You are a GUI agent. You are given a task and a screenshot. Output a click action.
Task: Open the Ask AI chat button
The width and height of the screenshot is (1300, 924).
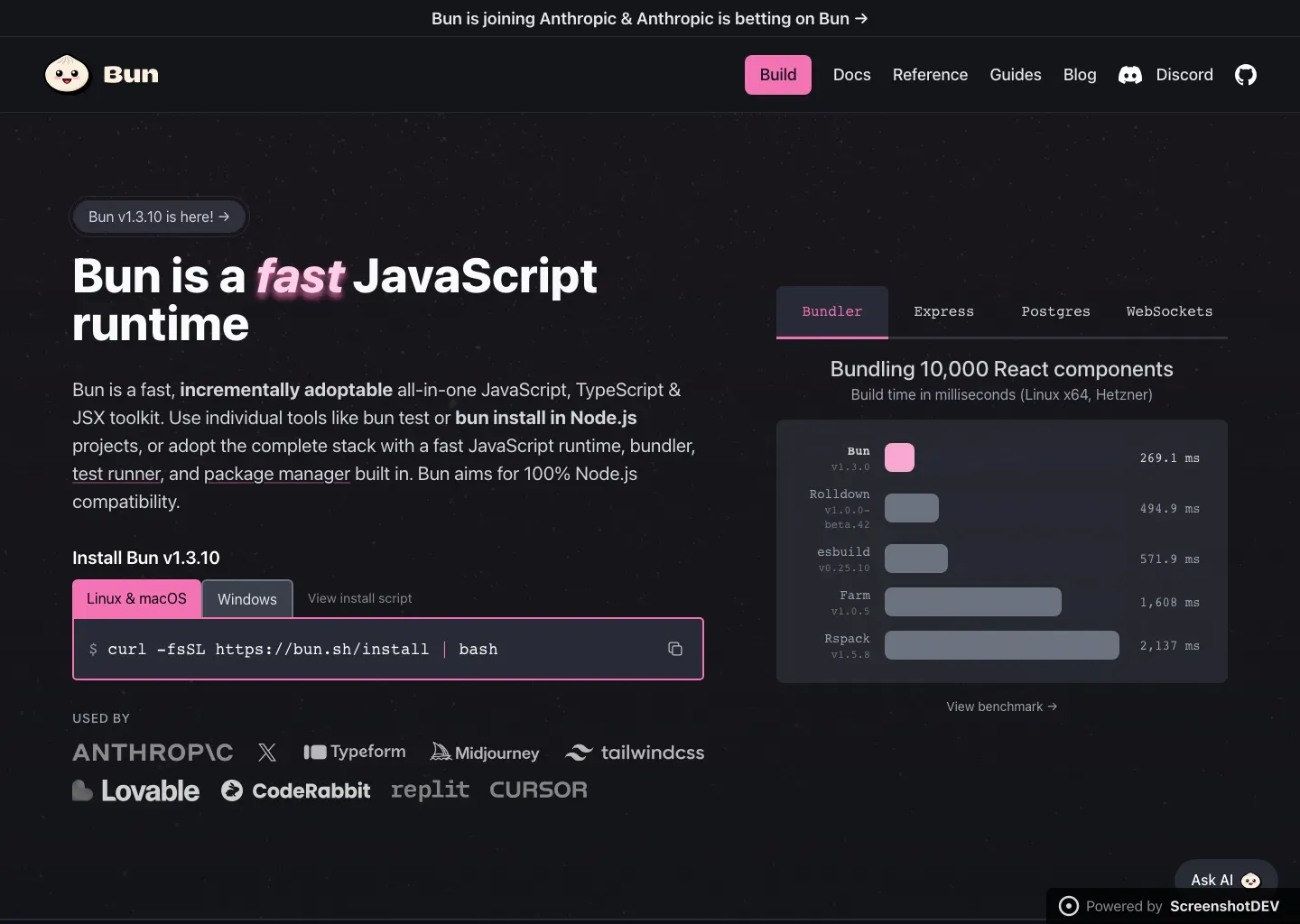[1225, 880]
